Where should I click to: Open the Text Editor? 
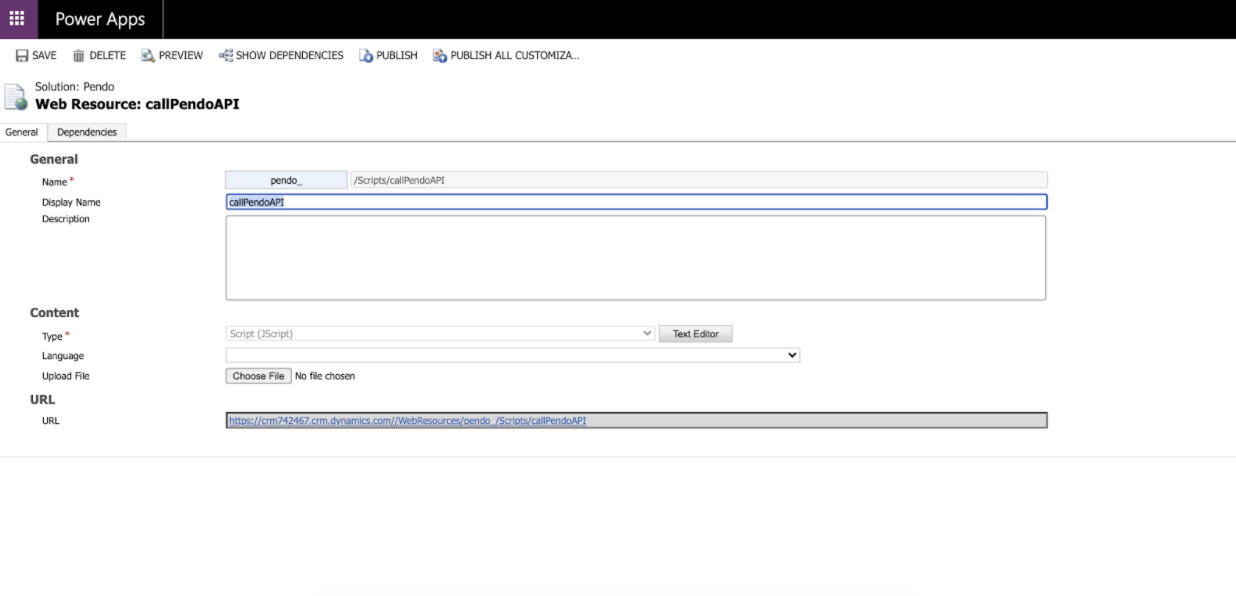695,334
